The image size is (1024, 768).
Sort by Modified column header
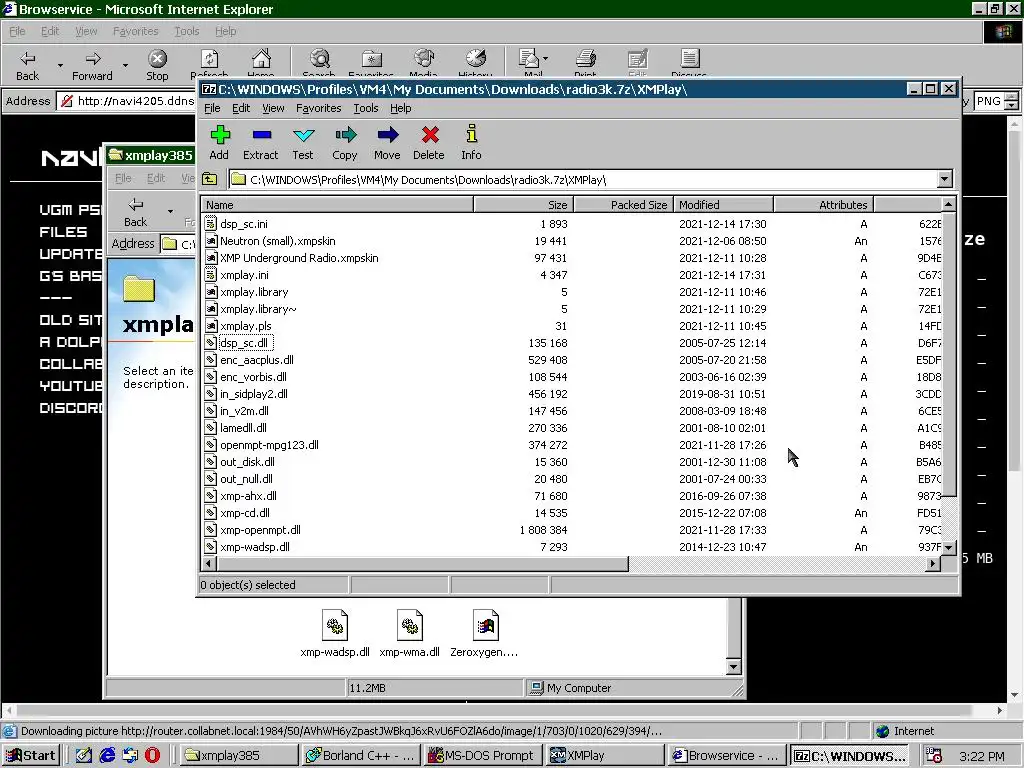point(724,205)
